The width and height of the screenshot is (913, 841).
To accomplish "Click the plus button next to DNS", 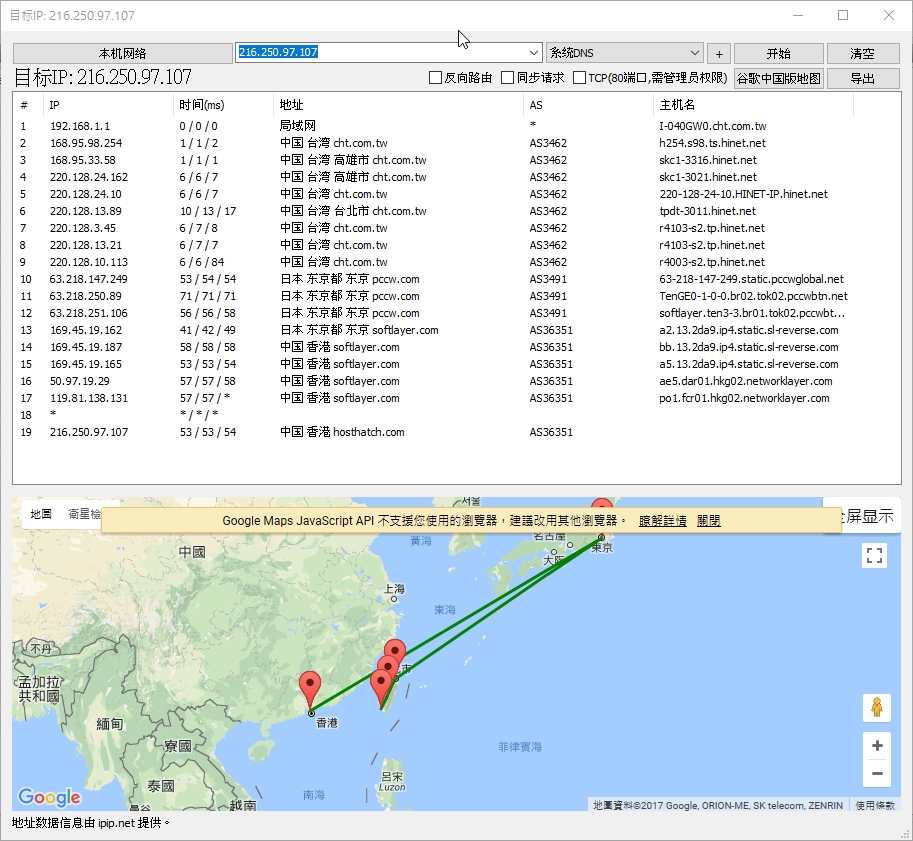I will point(719,54).
